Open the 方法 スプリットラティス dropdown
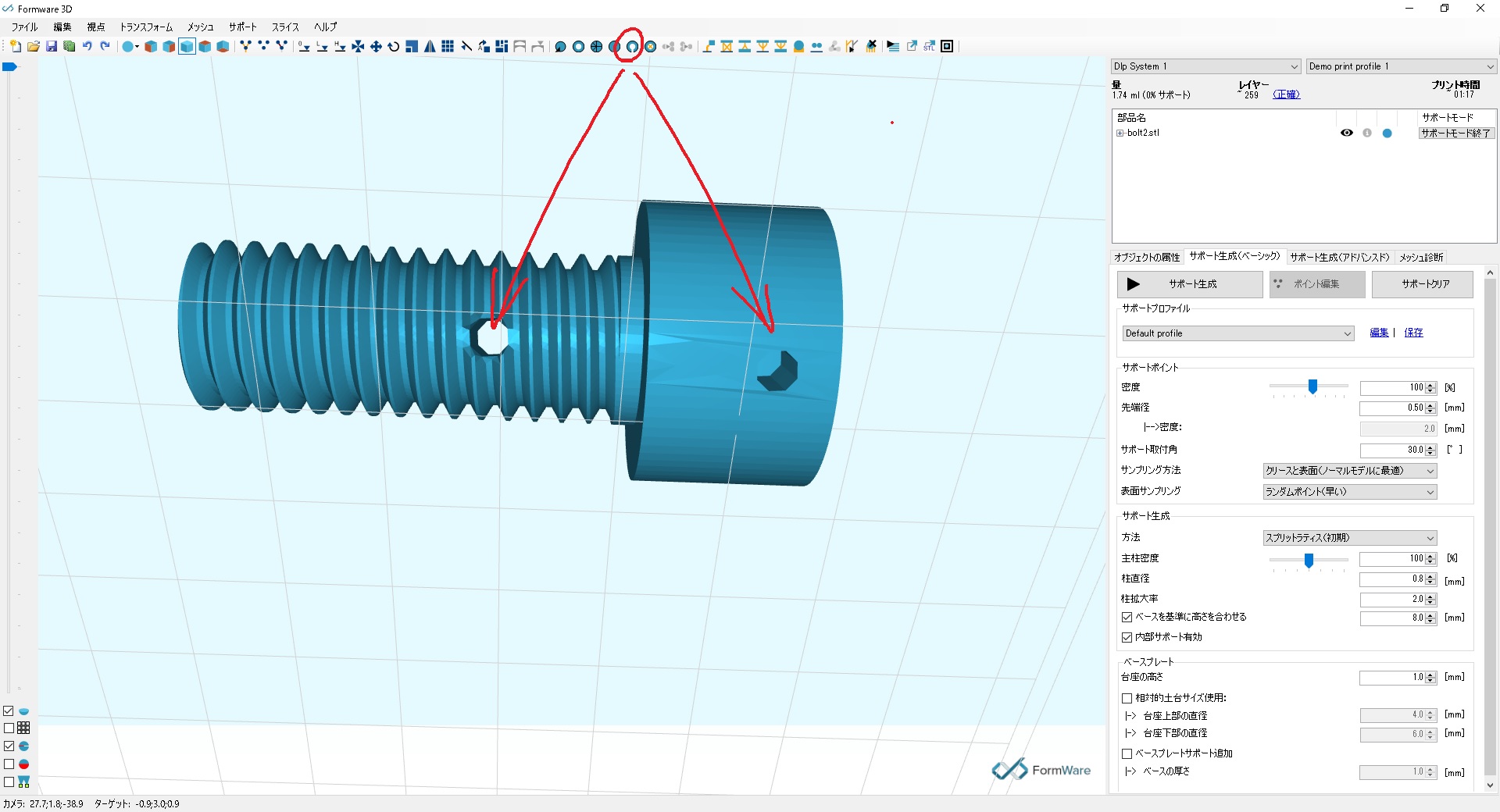1500x812 pixels. (1350, 538)
